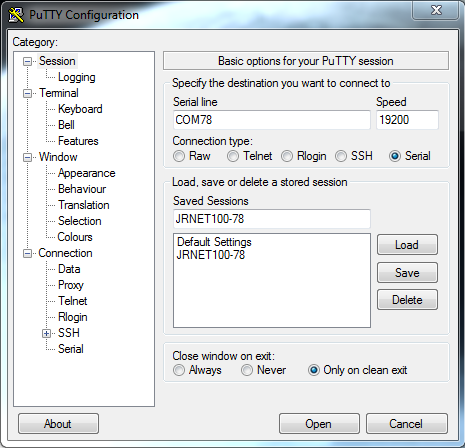
Task: Go to Keyboard settings
Action: point(80,109)
